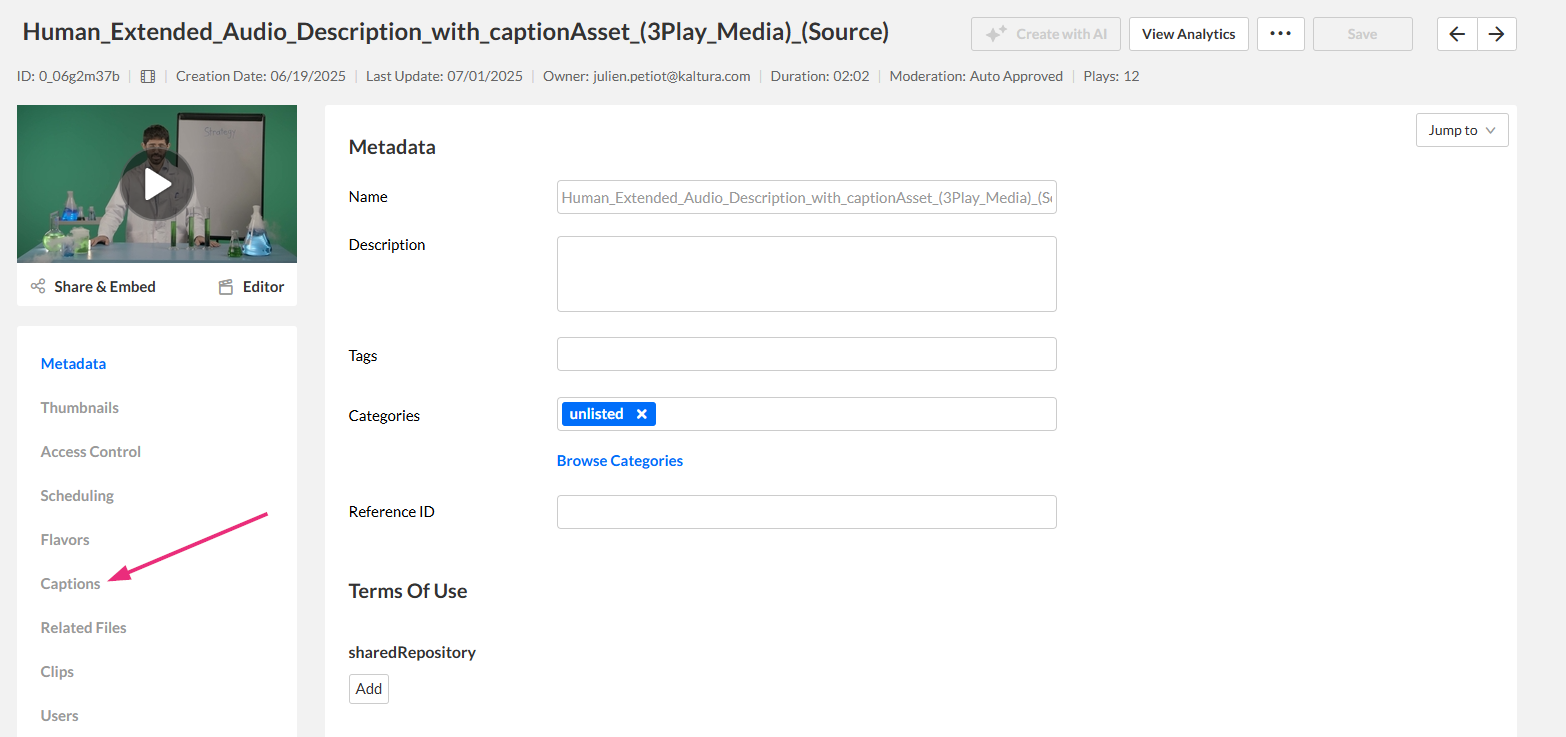Screen dimensions: 1566x737
Task: Select the Flavors section
Action: [x=65, y=540]
